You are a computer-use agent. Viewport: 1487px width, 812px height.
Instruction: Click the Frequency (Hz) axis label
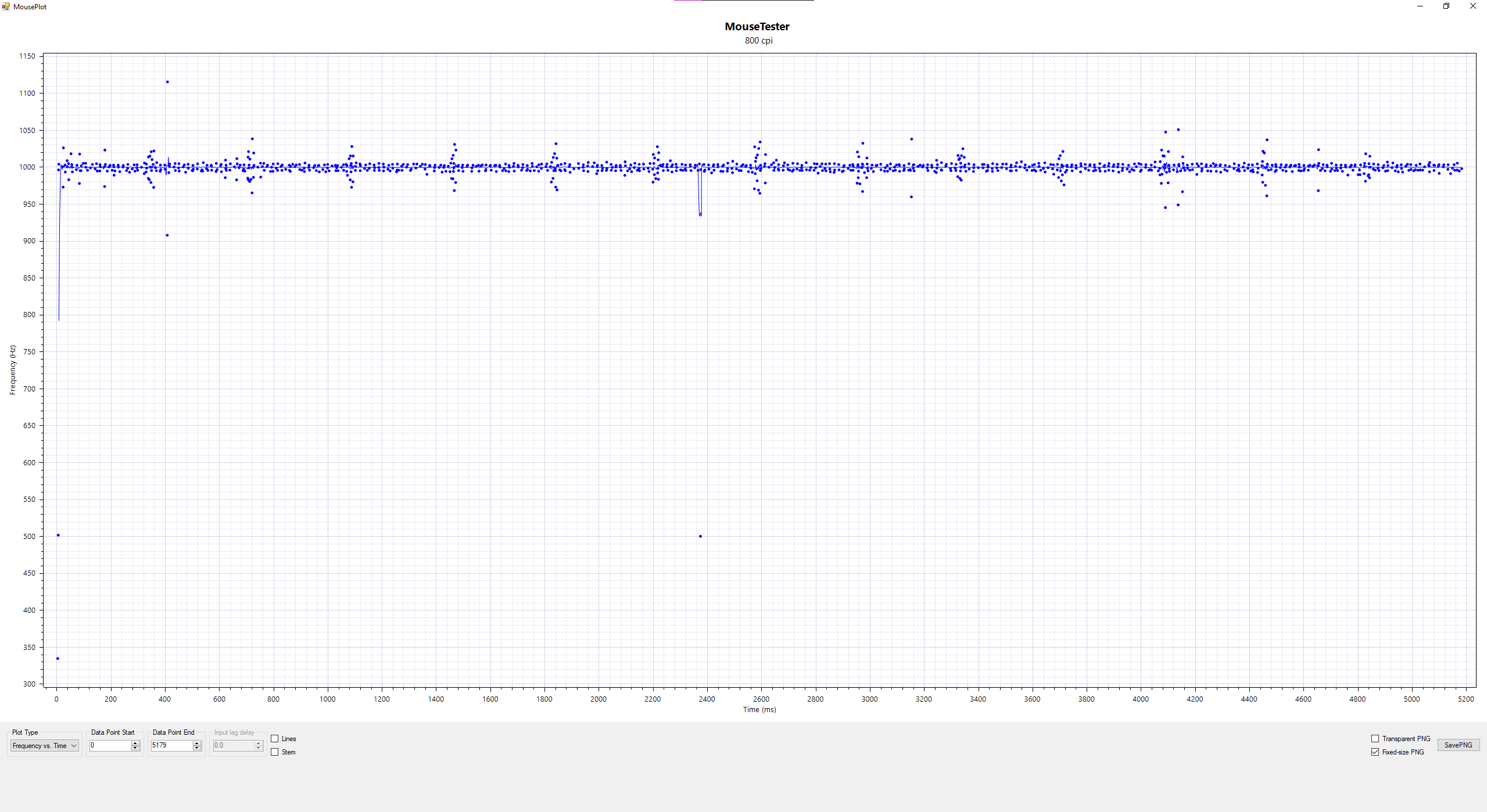click(x=12, y=370)
